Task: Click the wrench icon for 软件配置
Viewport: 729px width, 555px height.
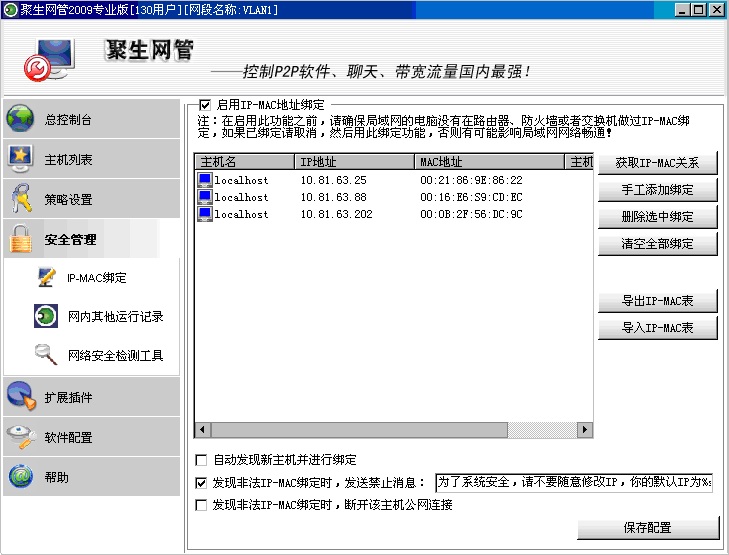Action: (x=21, y=436)
